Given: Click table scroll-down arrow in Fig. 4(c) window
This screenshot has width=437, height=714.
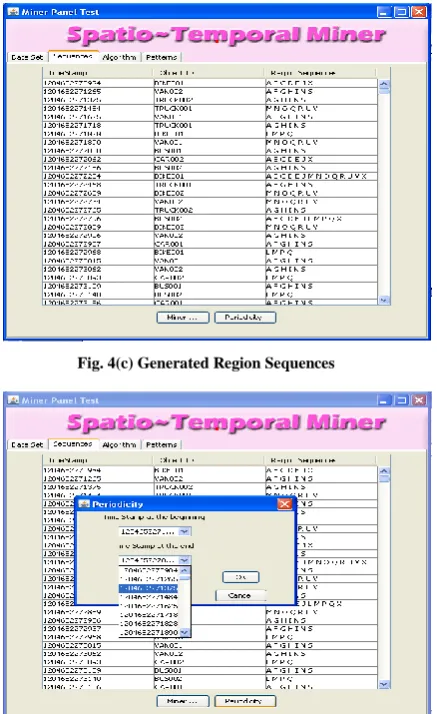Looking at the screenshot, I should 384,300.
